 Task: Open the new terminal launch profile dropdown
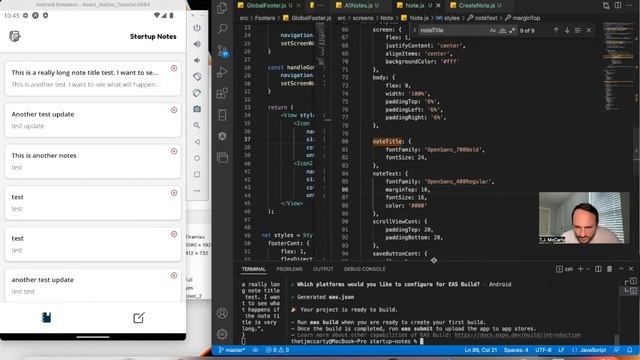[x=588, y=269]
